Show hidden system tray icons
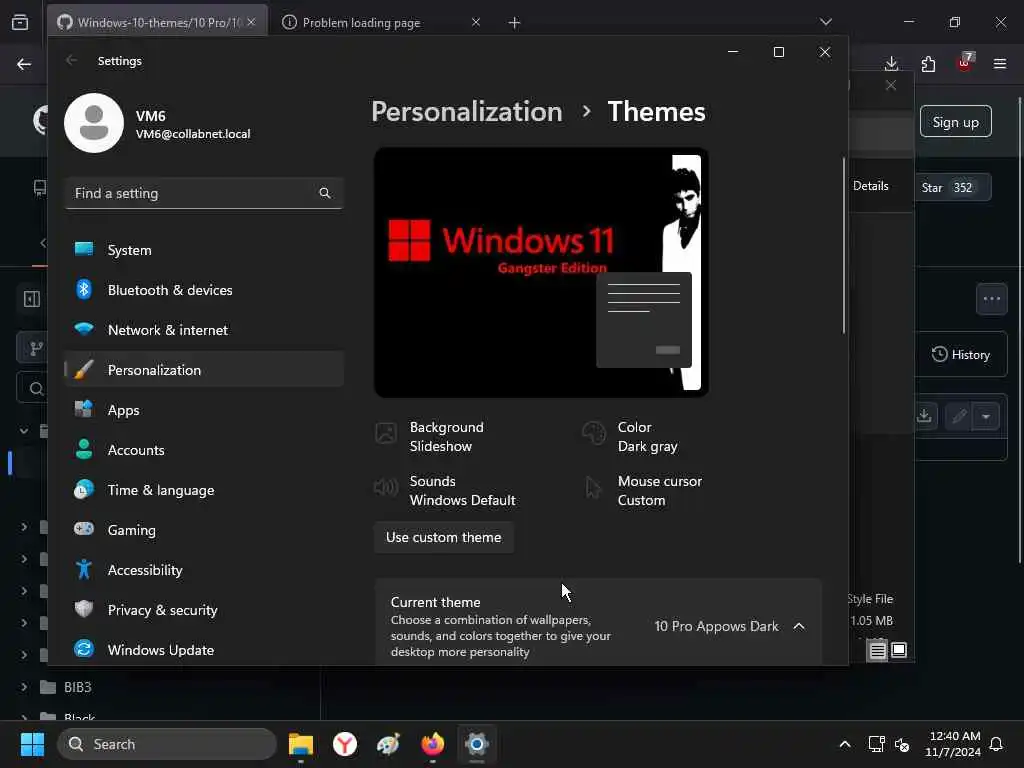 844,744
